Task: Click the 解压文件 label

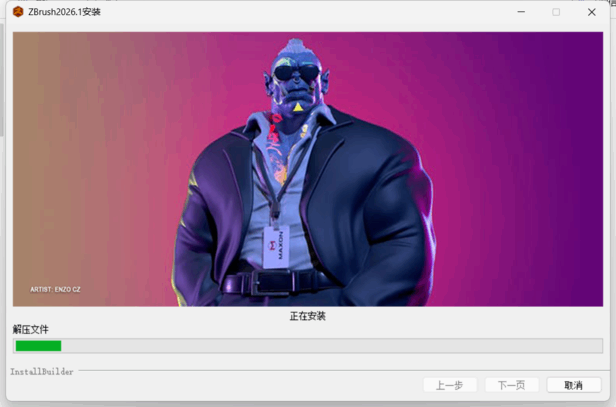Action: (x=31, y=329)
